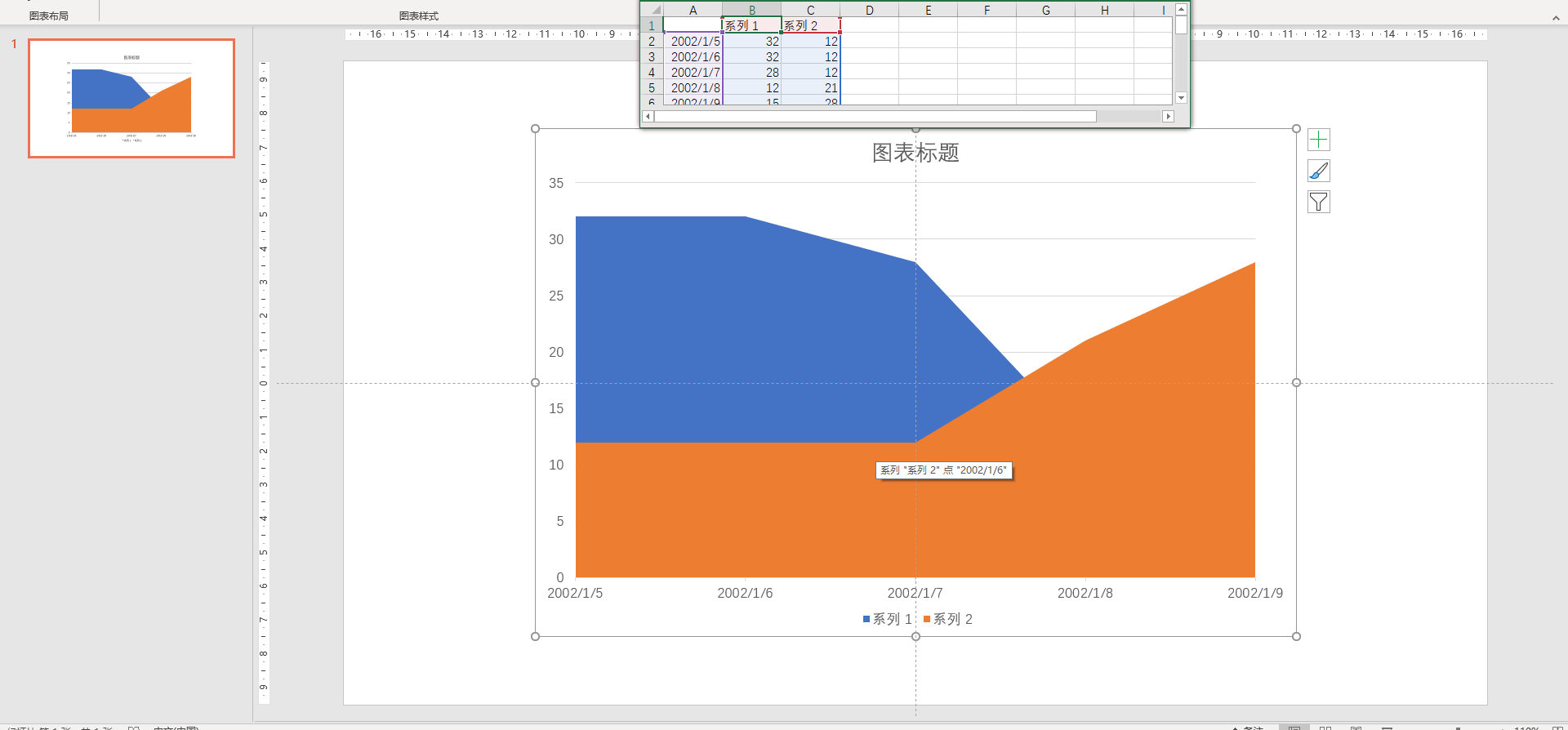1568x730 pixels.
Task: Open the Chart Elements plus button
Action: (x=1319, y=140)
